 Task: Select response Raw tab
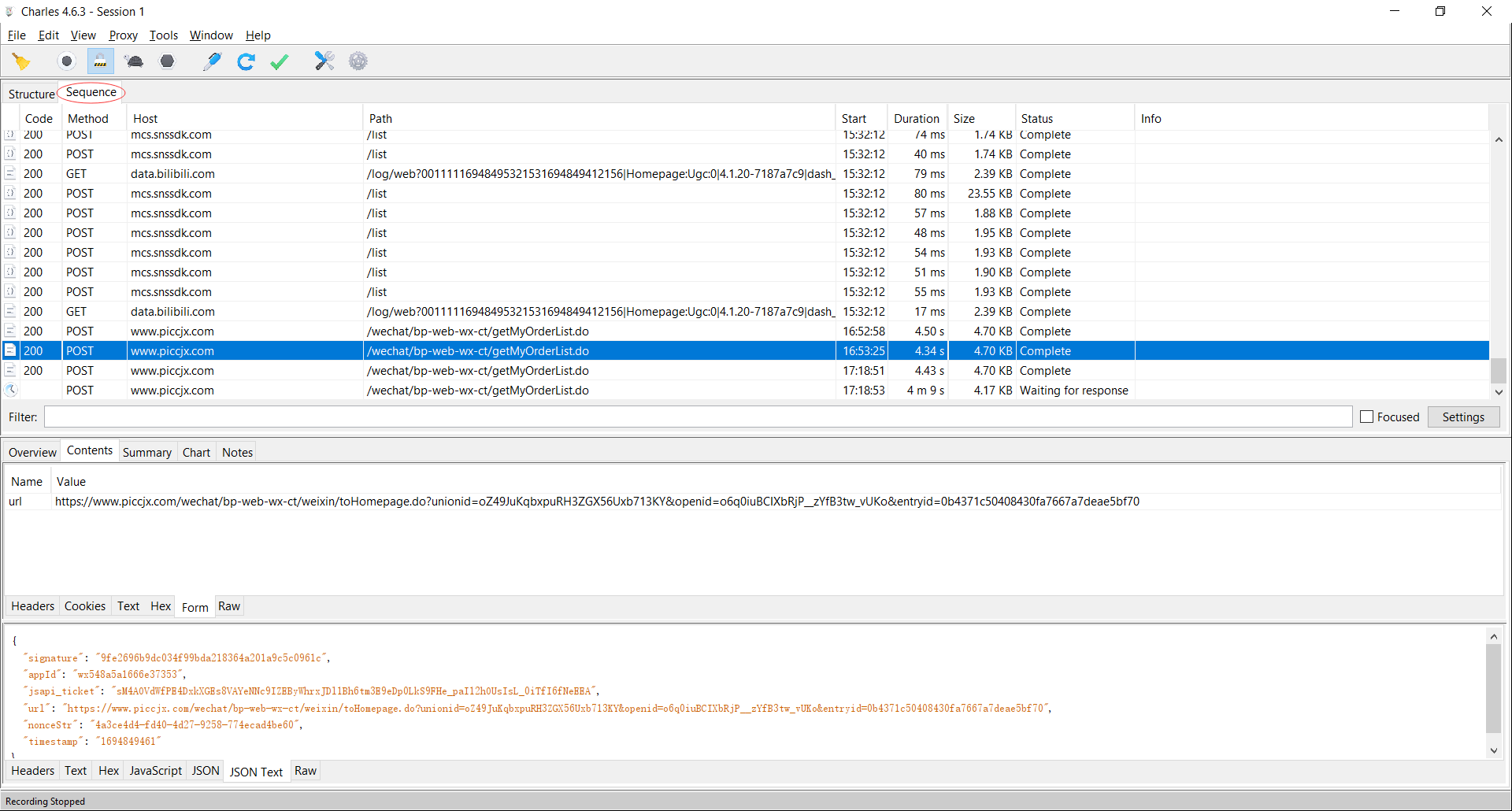pos(306,771)
